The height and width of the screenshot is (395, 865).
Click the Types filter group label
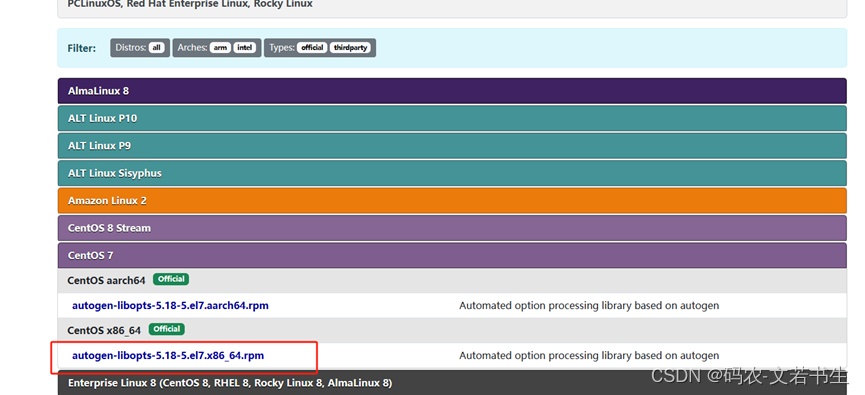coord(282,48)
